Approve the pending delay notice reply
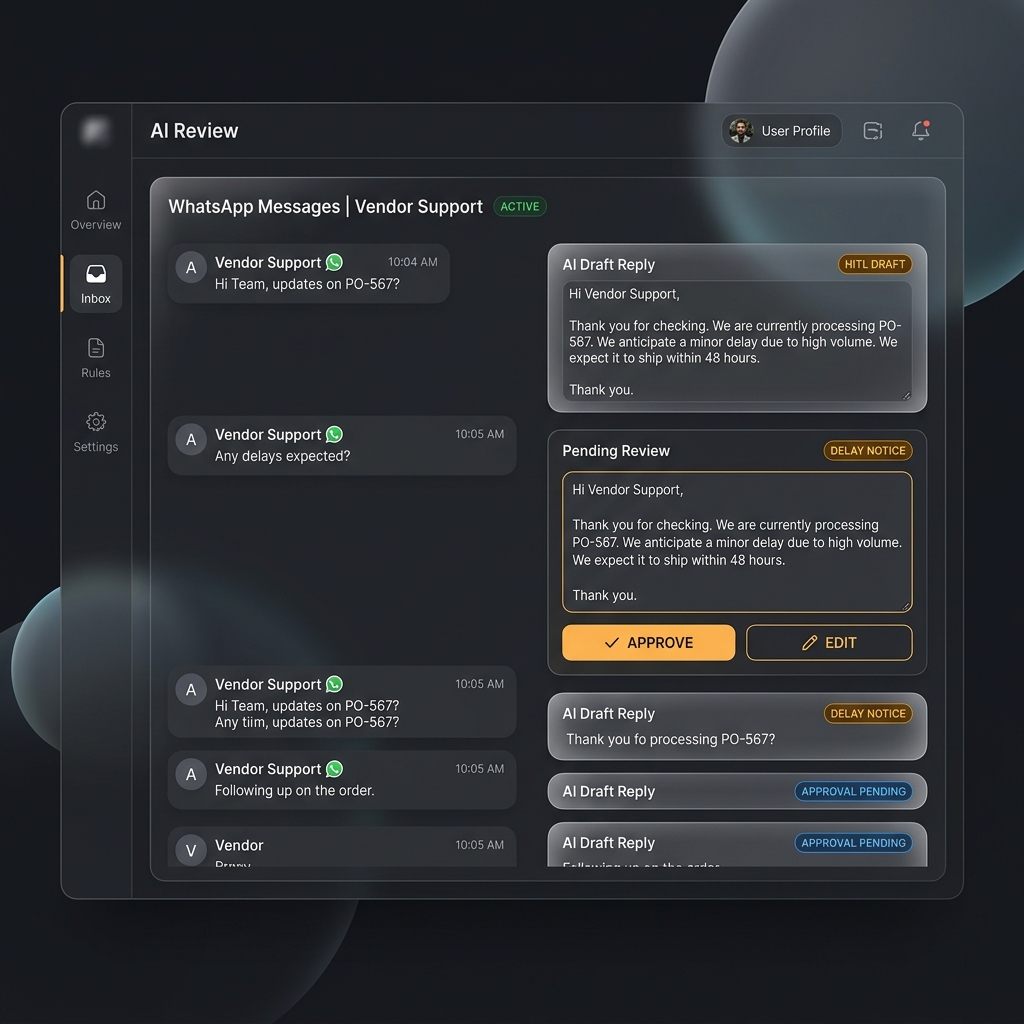This screenshot has height=1024, width=1024. coord(648,643)
